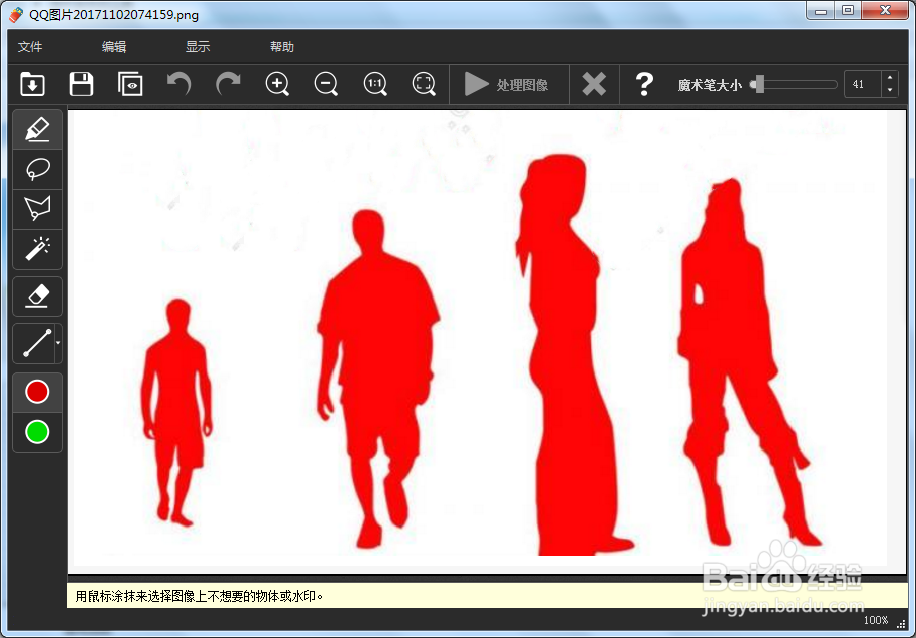The width and height of the screenshot is (916, 638).
Task: Open the 编辑 menu
Action: pos(114,47)
